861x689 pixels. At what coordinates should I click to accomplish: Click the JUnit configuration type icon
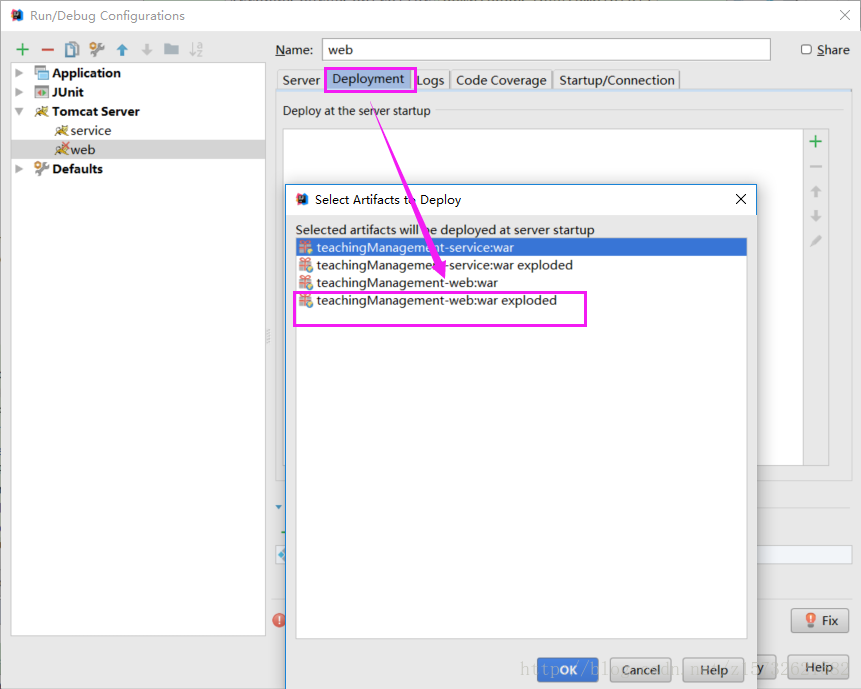42,92
